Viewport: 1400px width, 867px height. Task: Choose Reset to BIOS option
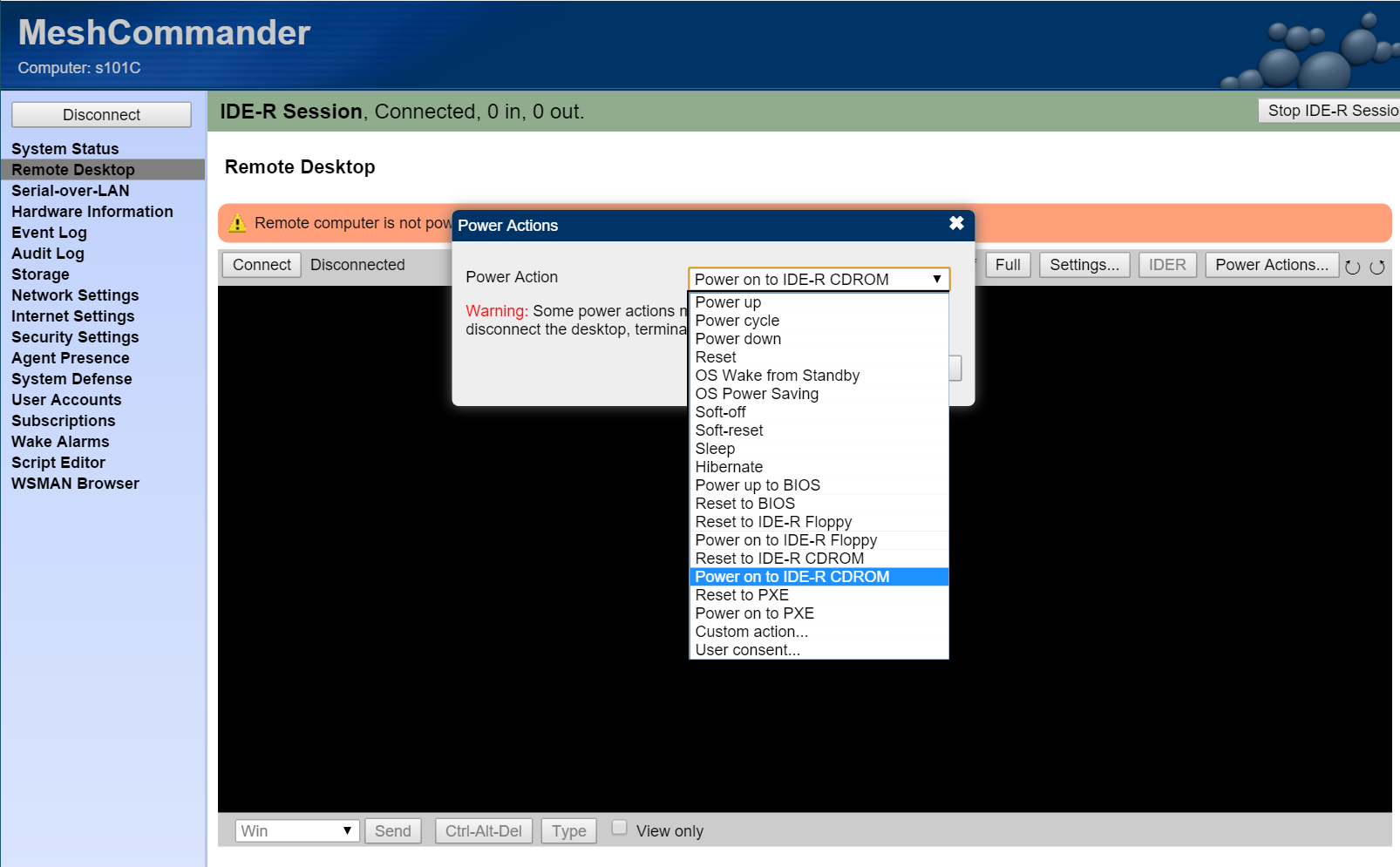coord(745,504)
